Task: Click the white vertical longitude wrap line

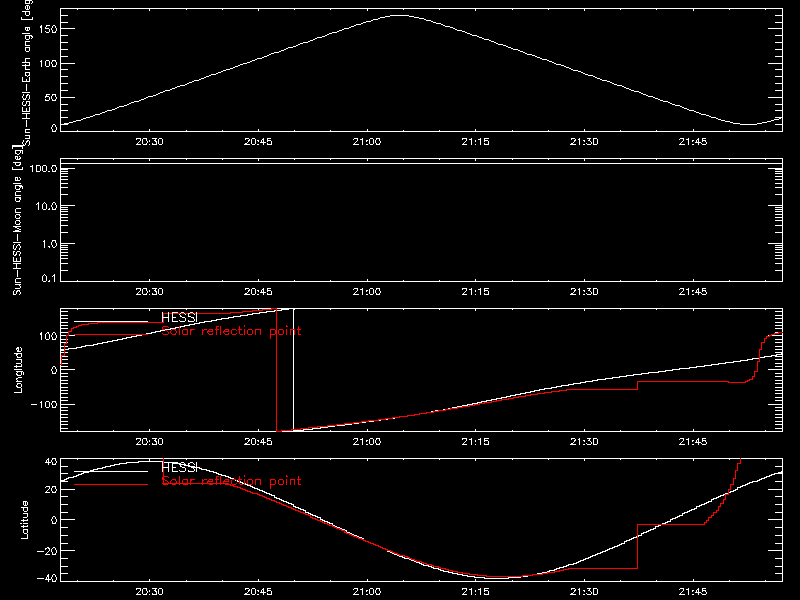Action: pos(293,369)
